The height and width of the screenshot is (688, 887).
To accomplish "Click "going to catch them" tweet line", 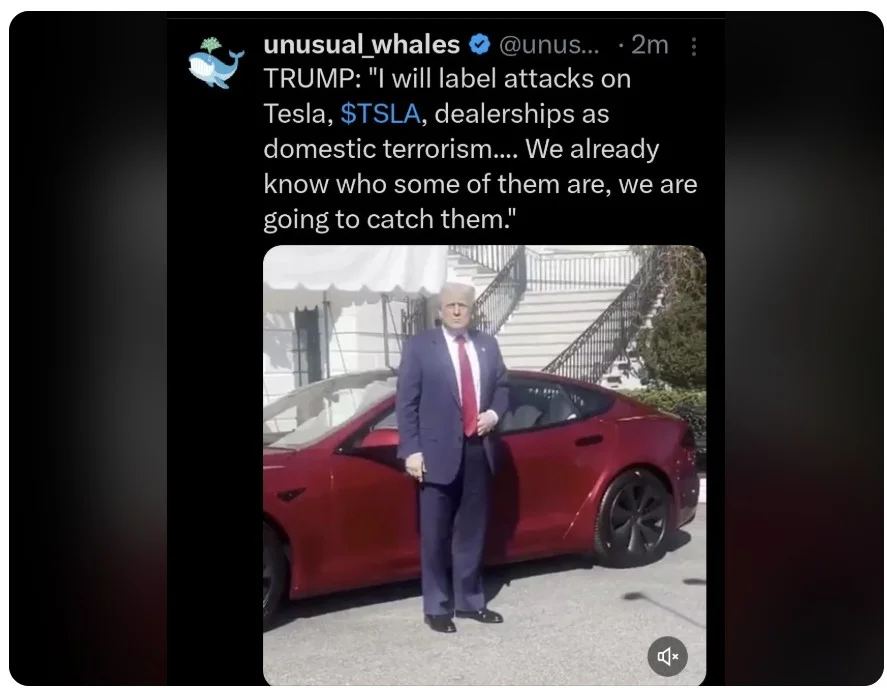I will coord(390,220).
